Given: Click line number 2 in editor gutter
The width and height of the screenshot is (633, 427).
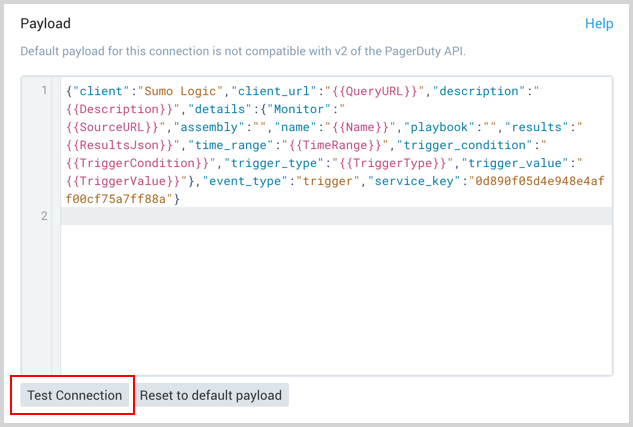Looking at the screenshot, I should (x=43, y=217).
